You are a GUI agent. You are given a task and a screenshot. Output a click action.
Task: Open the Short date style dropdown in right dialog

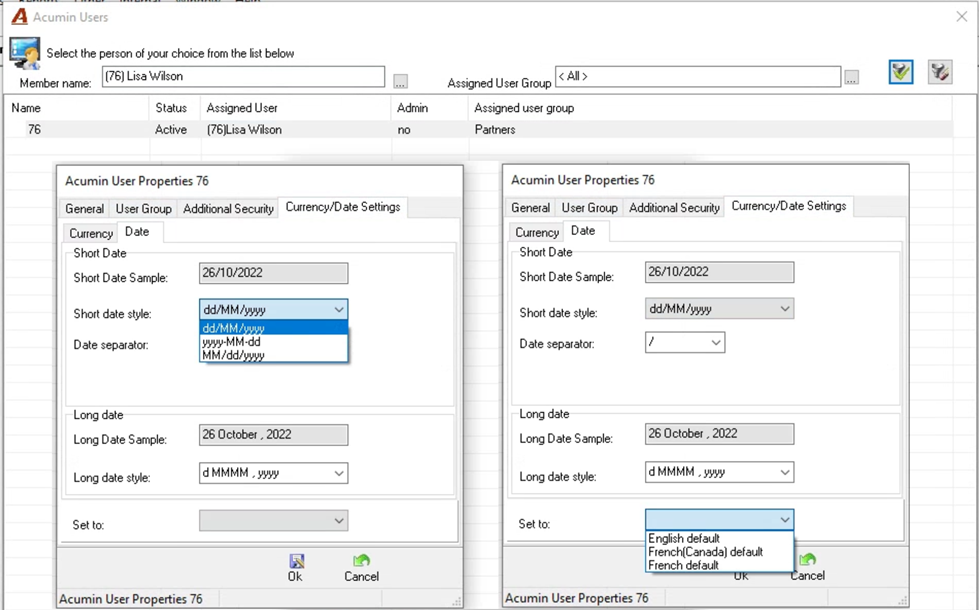pyautogui.click(x=785, y=308)
